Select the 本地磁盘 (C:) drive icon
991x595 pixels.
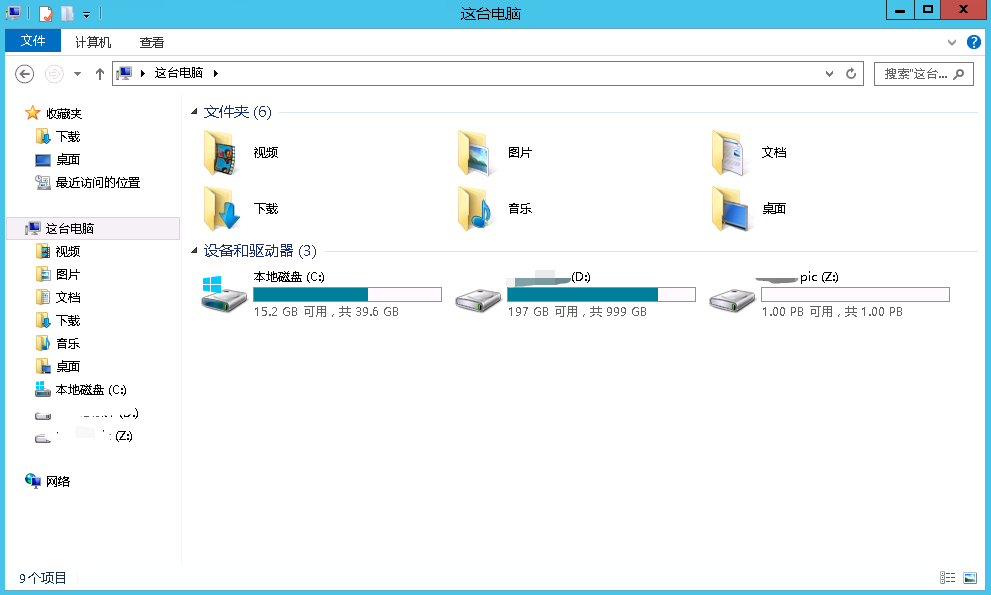click(x=224, y=294)
